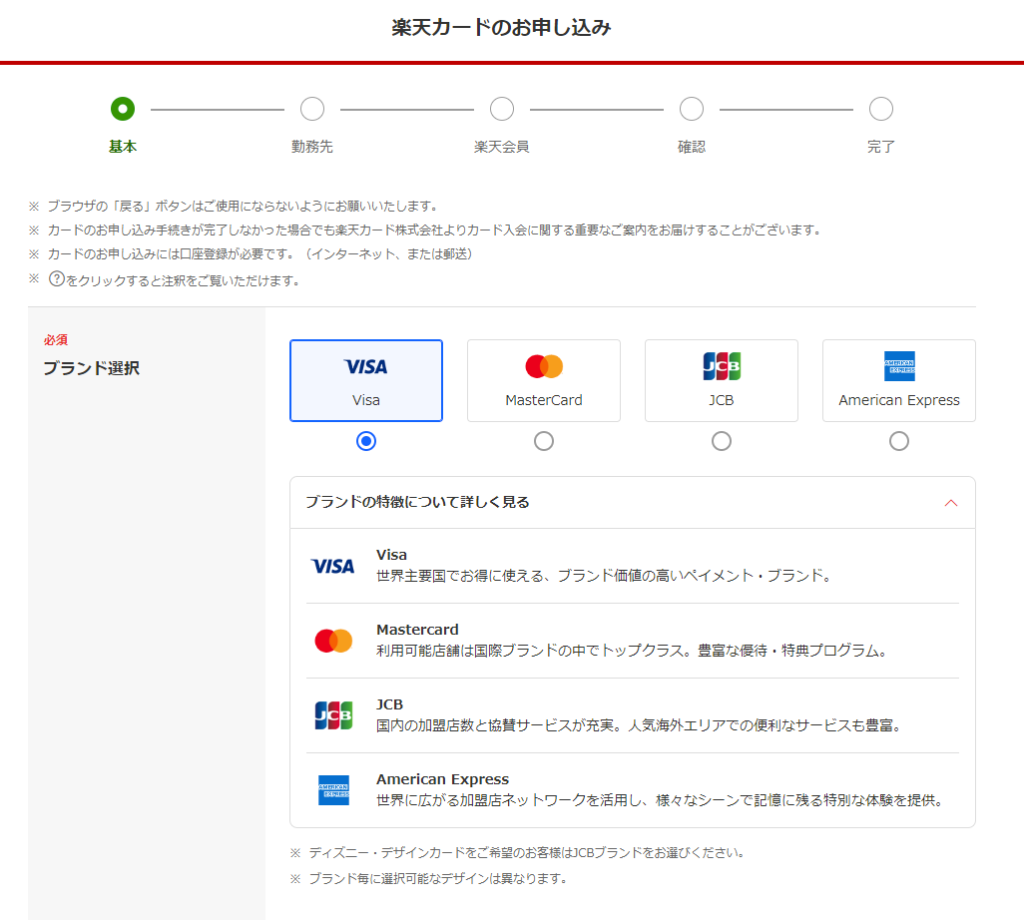Click the Mastercard heading in feature list
The image size is (1024, 920).
coord(417,629)
